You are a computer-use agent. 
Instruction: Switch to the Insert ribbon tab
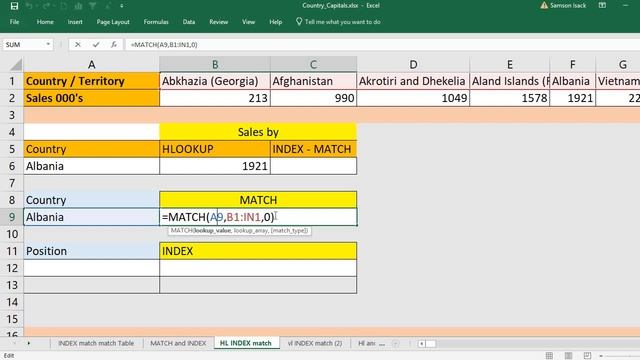coord(75,22)
